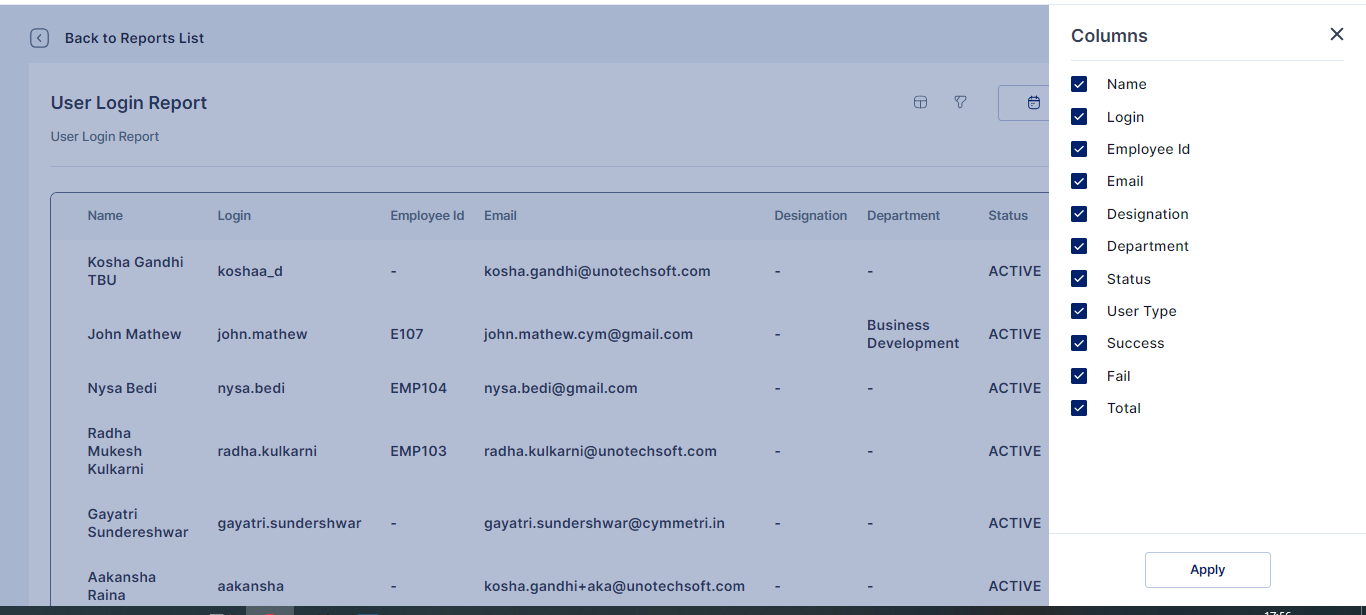Image resolution: width=1366 pixels, height=615 pixels.
Task: Click the back arrow icon
Action: (x=40, y=38)
